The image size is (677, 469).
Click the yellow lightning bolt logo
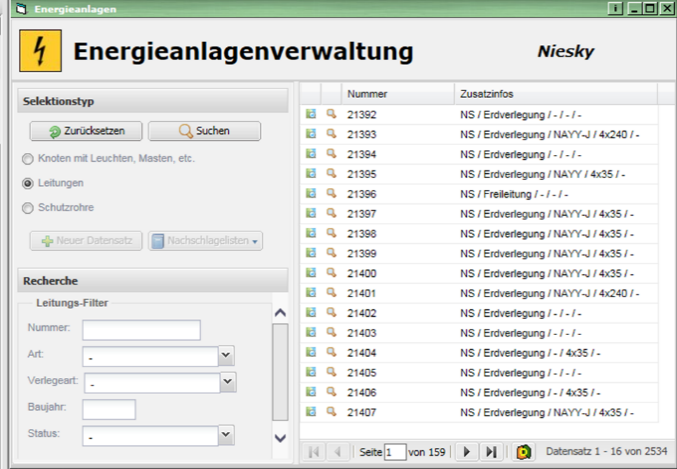pos(40,51)
